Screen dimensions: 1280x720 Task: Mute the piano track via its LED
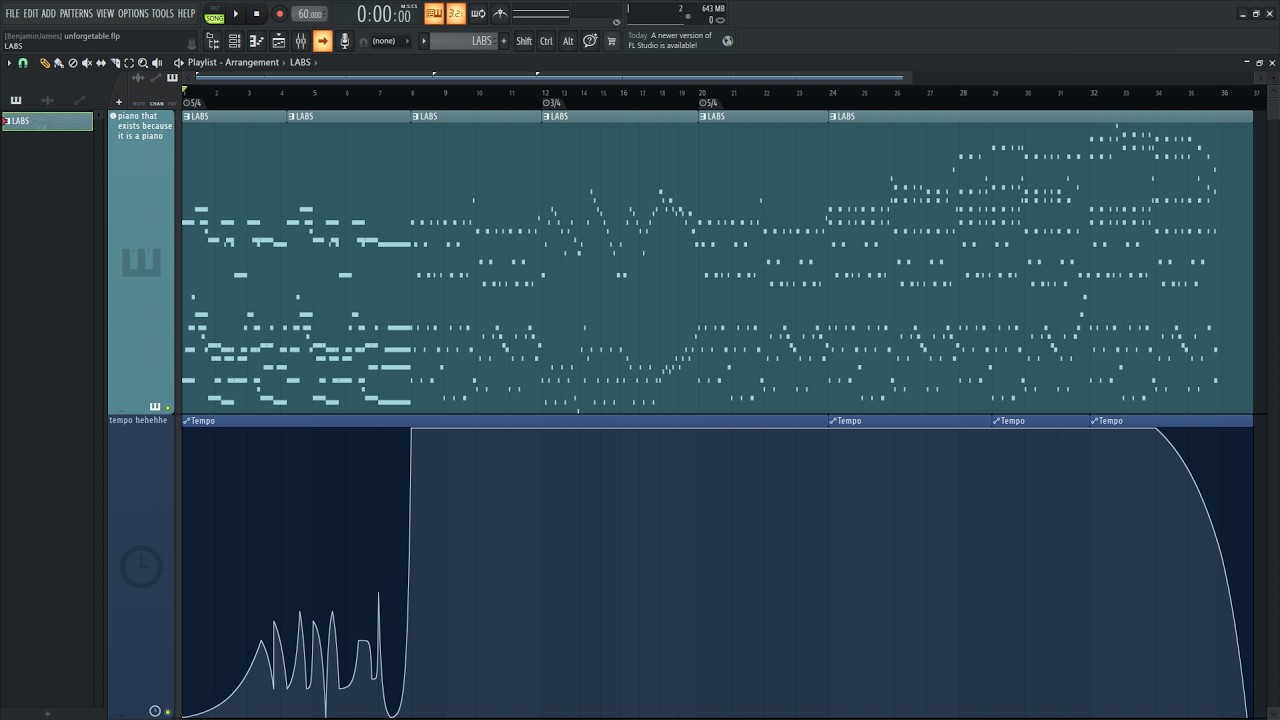[x=167, y=407]
